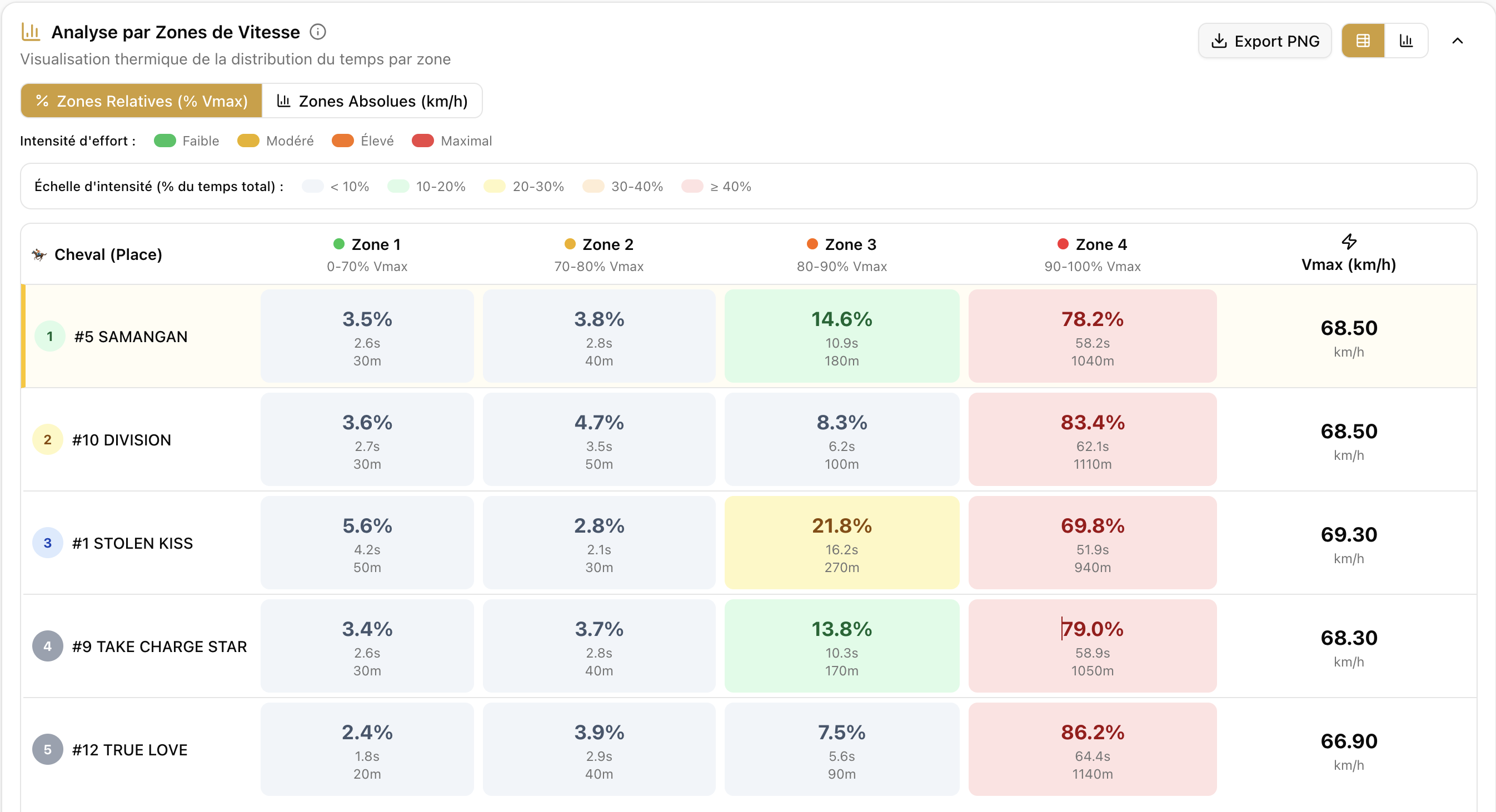Click the 30-40% scale swatch
1496x812 pixels.
click(x=594, y=186)
